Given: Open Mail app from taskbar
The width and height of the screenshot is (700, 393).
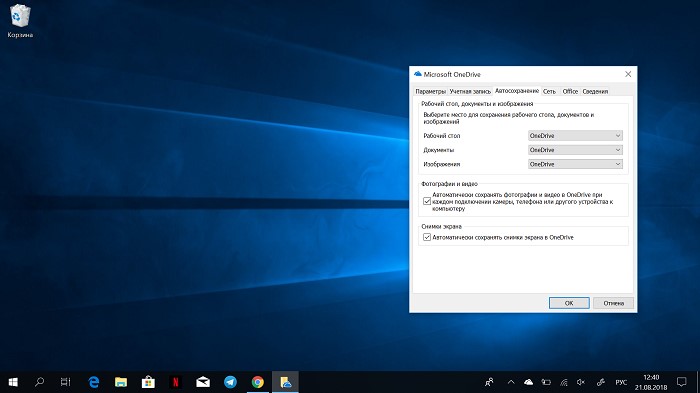Looking at the screenshot, I should pyautogui.click(x=203, y=382).
